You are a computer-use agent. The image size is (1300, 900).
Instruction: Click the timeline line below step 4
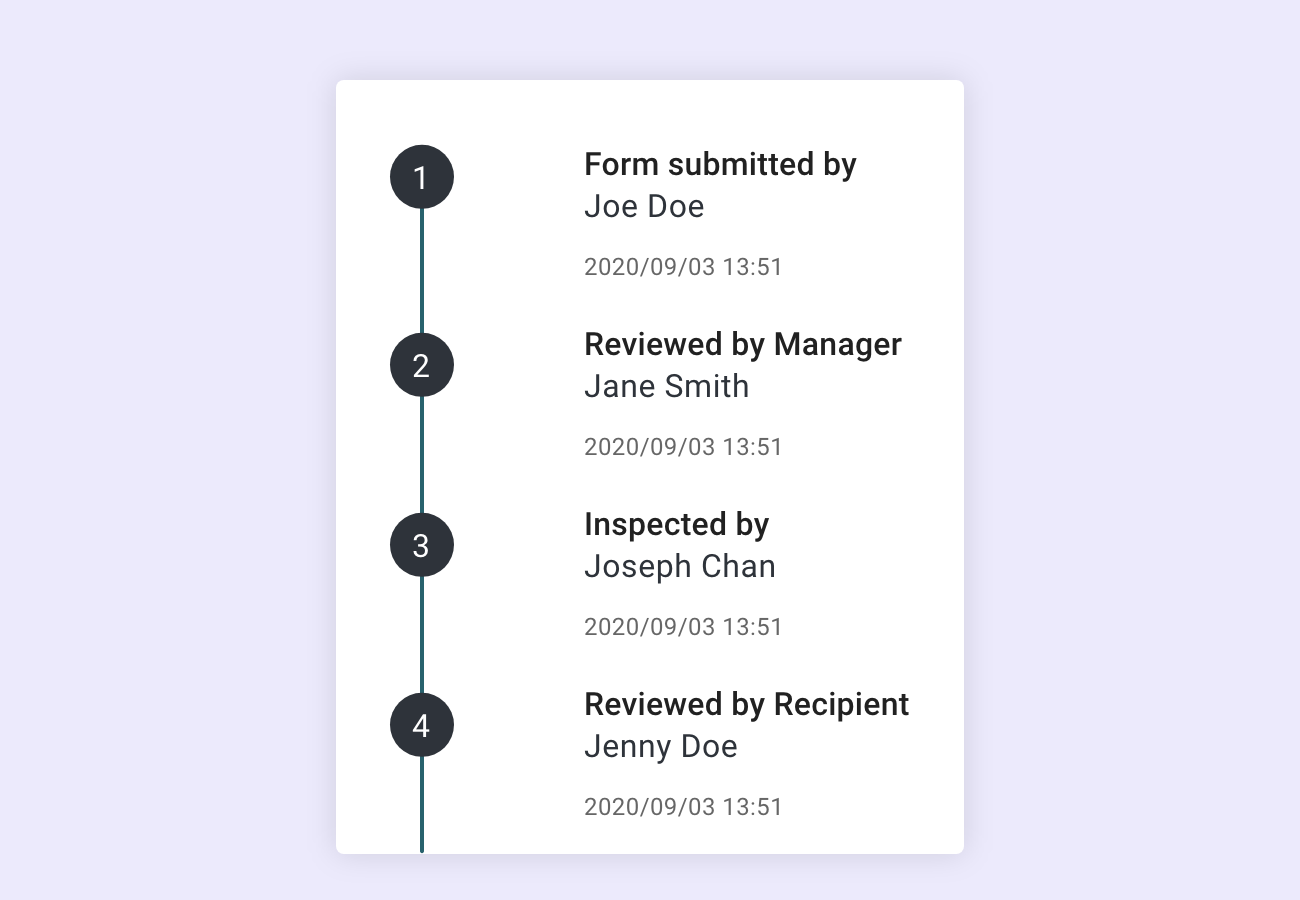[422, 805]
